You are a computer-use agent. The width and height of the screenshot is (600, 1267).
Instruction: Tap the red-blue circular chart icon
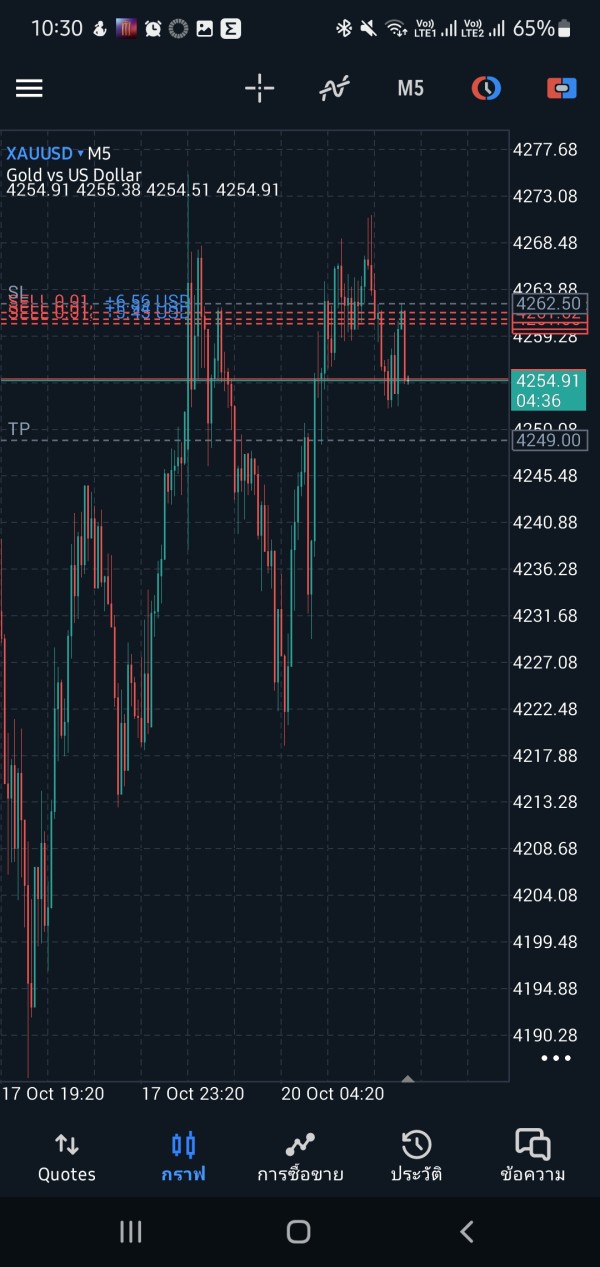486,88
